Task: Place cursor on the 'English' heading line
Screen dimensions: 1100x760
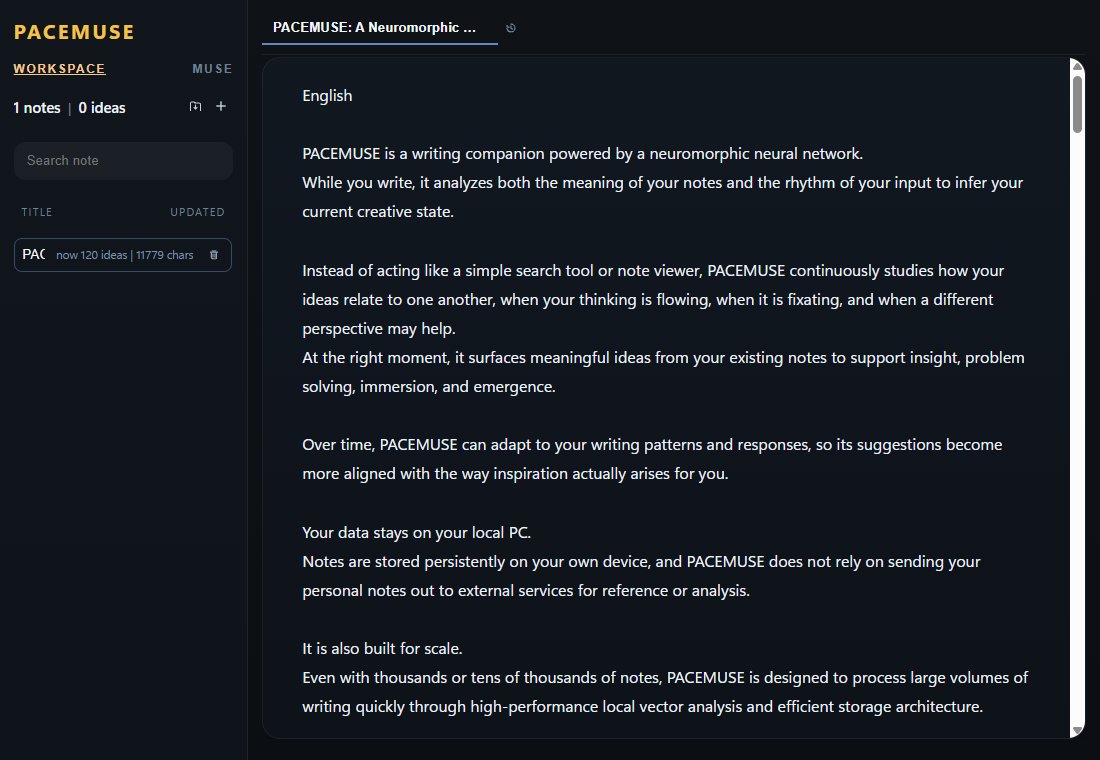Action: [327, 95]
